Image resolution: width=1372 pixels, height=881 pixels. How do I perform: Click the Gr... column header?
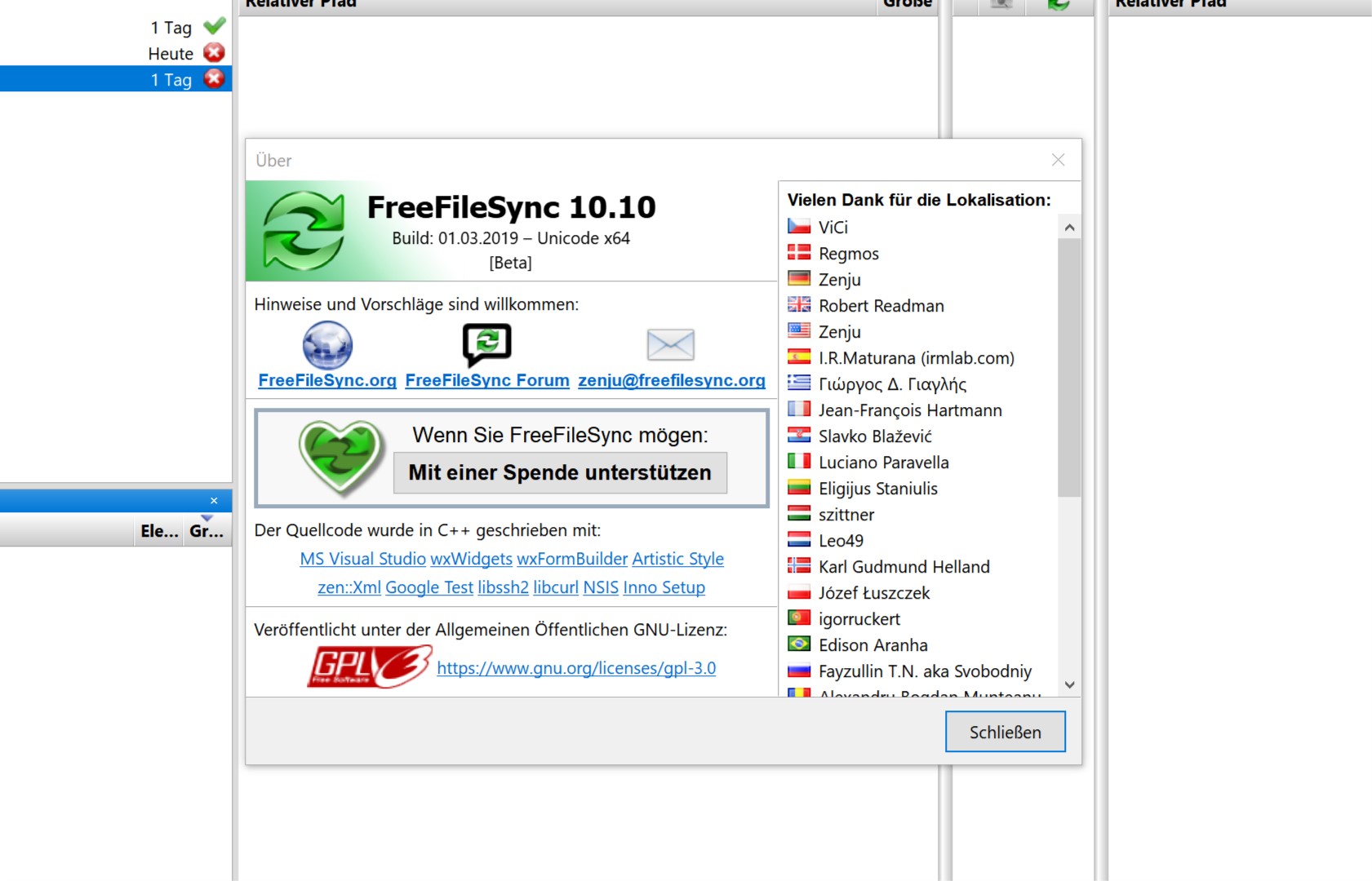pos(206,531)
